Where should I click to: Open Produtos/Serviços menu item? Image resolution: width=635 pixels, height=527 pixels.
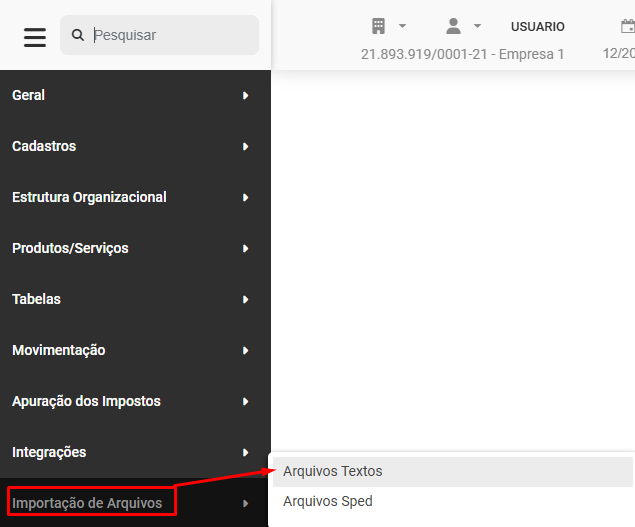(x=70, y=248)
